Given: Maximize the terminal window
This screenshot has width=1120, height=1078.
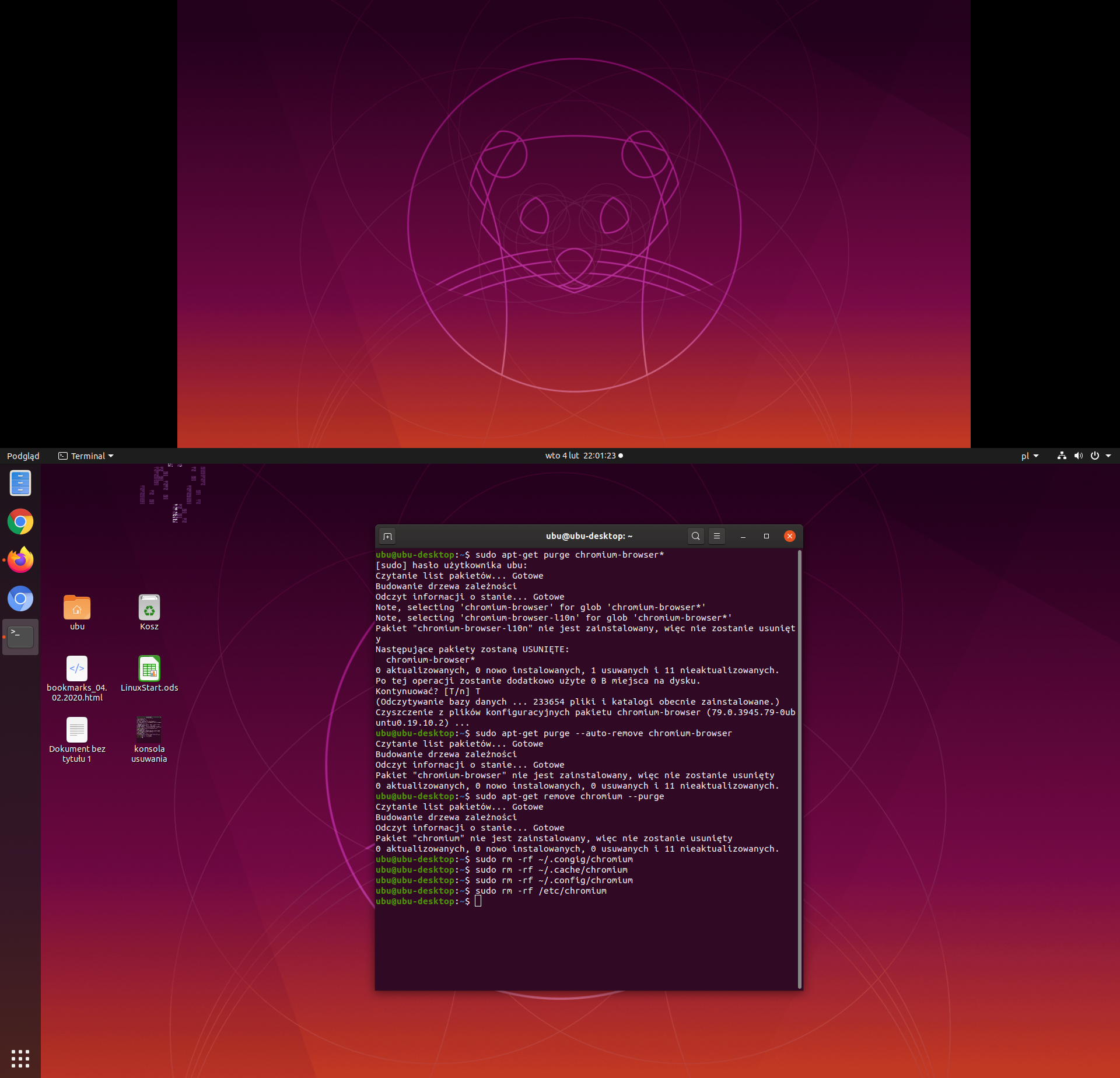Looking at the screenshot, I should (766, 536).
